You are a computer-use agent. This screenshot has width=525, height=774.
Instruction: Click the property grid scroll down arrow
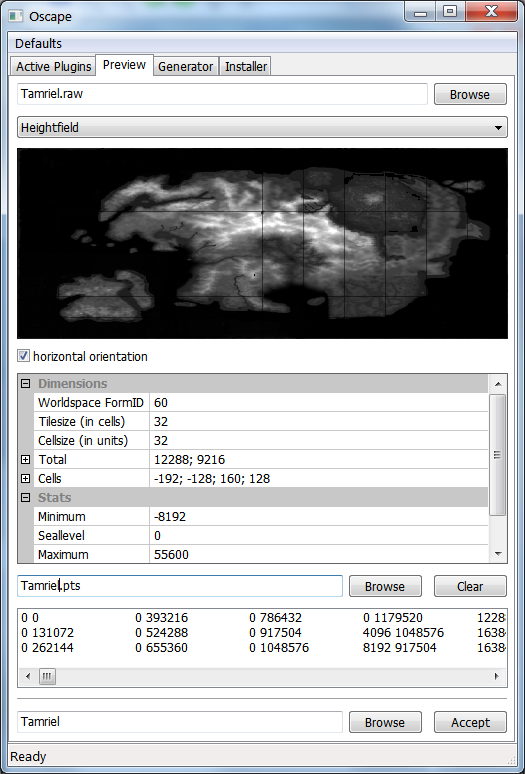click(x=497, y=553)
